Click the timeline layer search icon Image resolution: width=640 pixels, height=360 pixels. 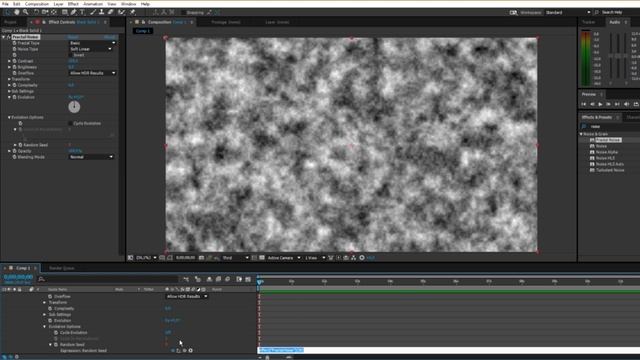click(x=42, y=279)
